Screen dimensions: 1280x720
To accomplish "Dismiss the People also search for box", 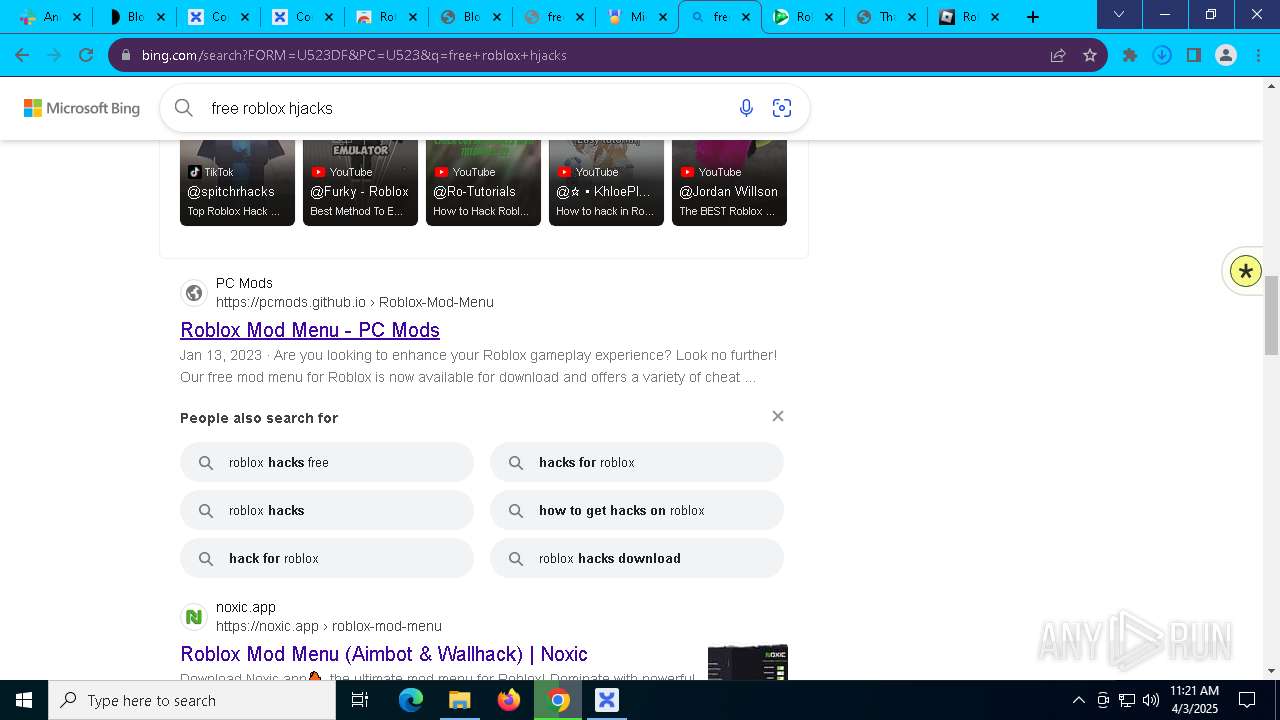I will [x=778, y=416].
